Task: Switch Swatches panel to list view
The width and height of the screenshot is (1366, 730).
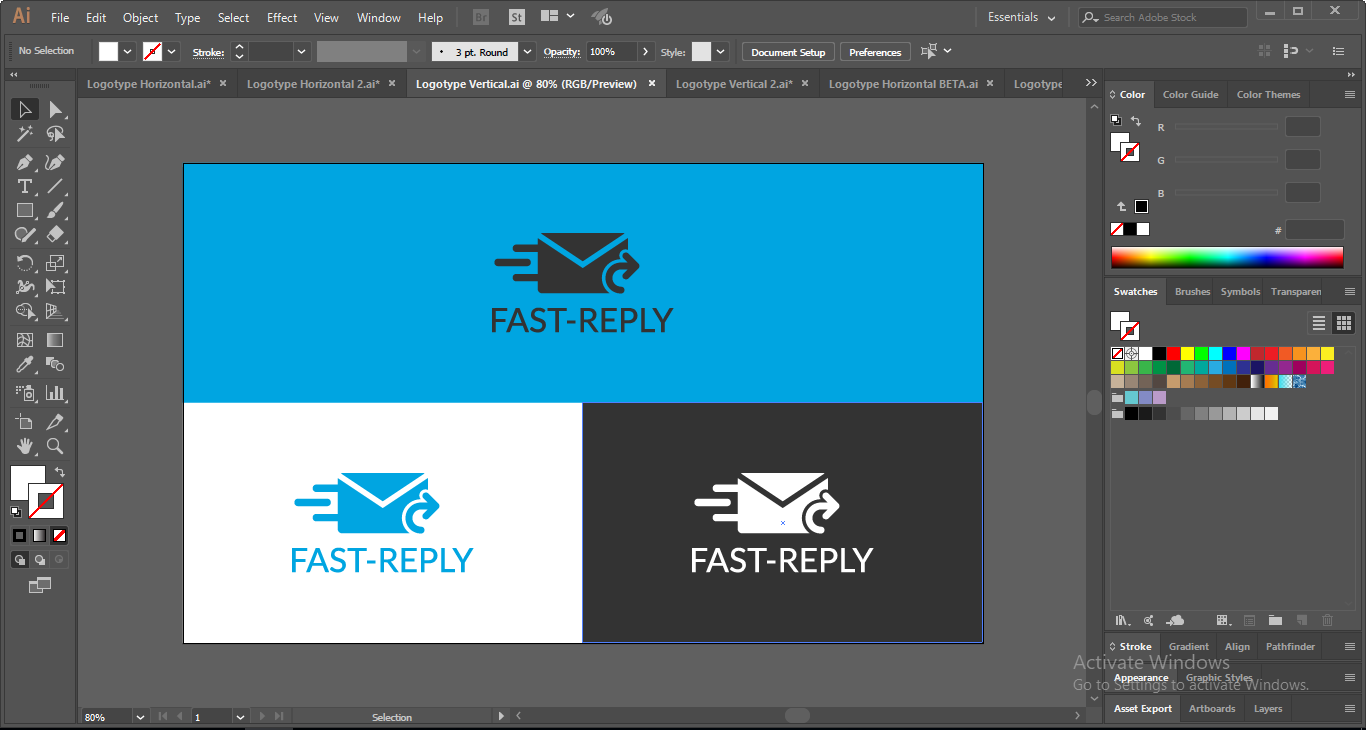Action: click(1319, 323)
